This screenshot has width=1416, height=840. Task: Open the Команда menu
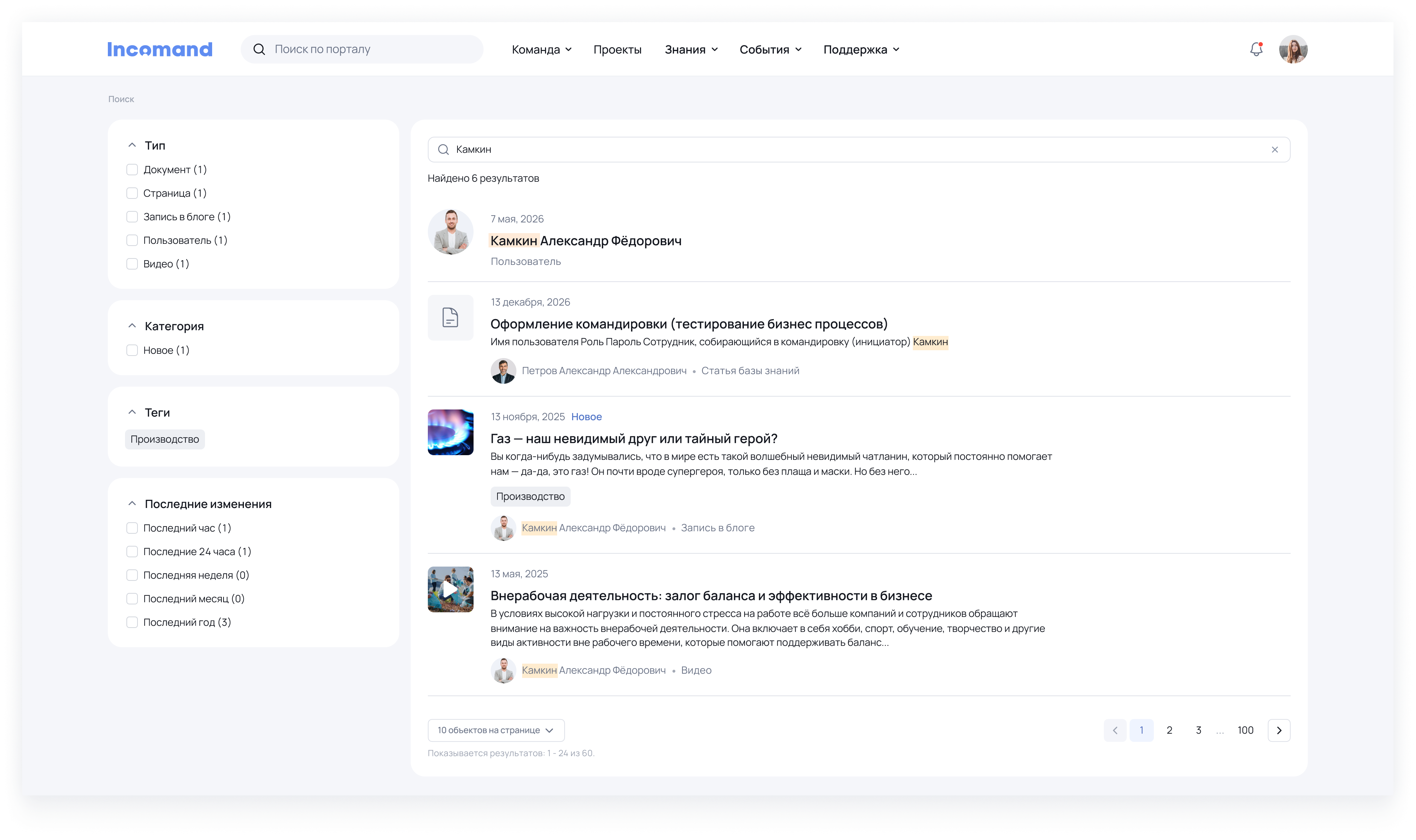pos(541,50)
